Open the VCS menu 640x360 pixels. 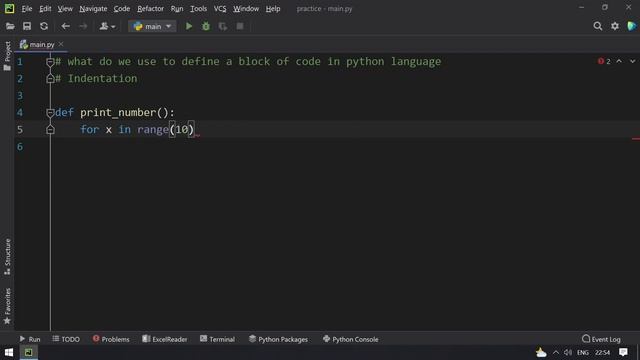point(220,9)
